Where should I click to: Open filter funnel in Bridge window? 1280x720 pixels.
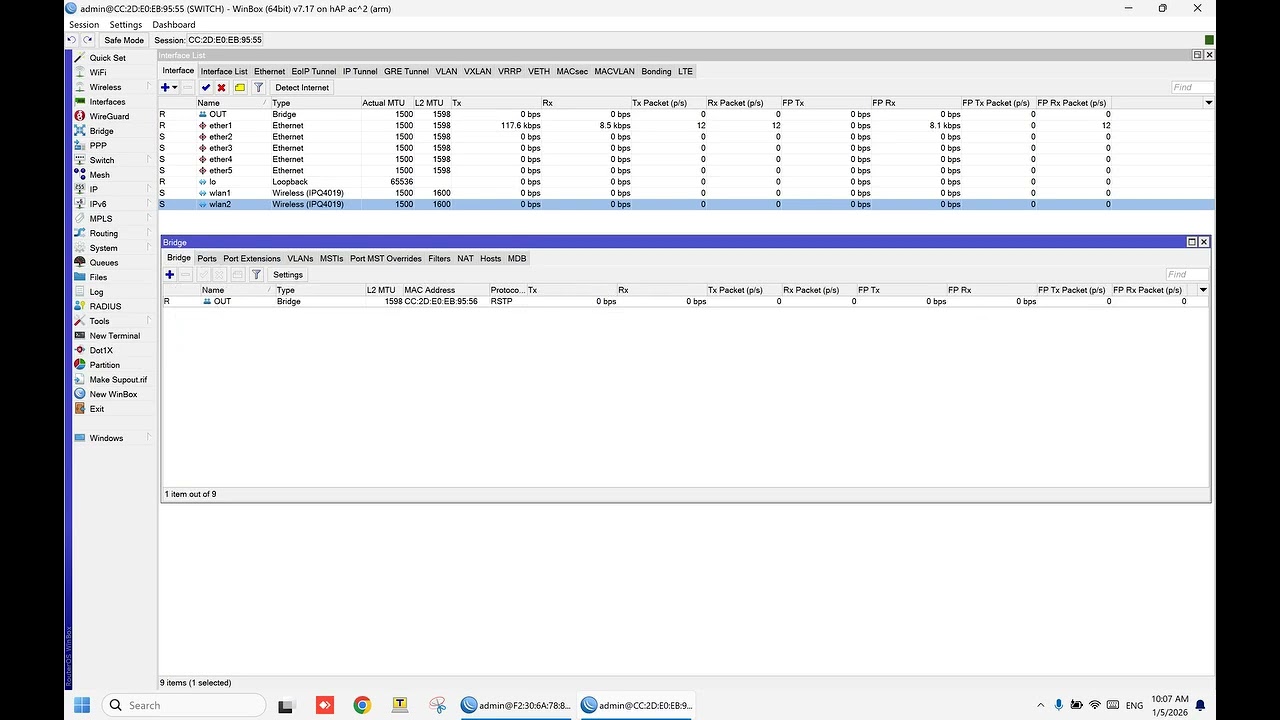256,274
